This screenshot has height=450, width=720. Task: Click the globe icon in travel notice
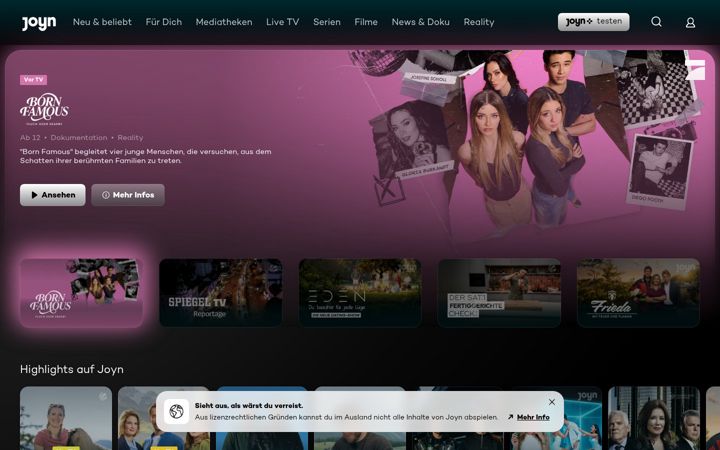176,411
